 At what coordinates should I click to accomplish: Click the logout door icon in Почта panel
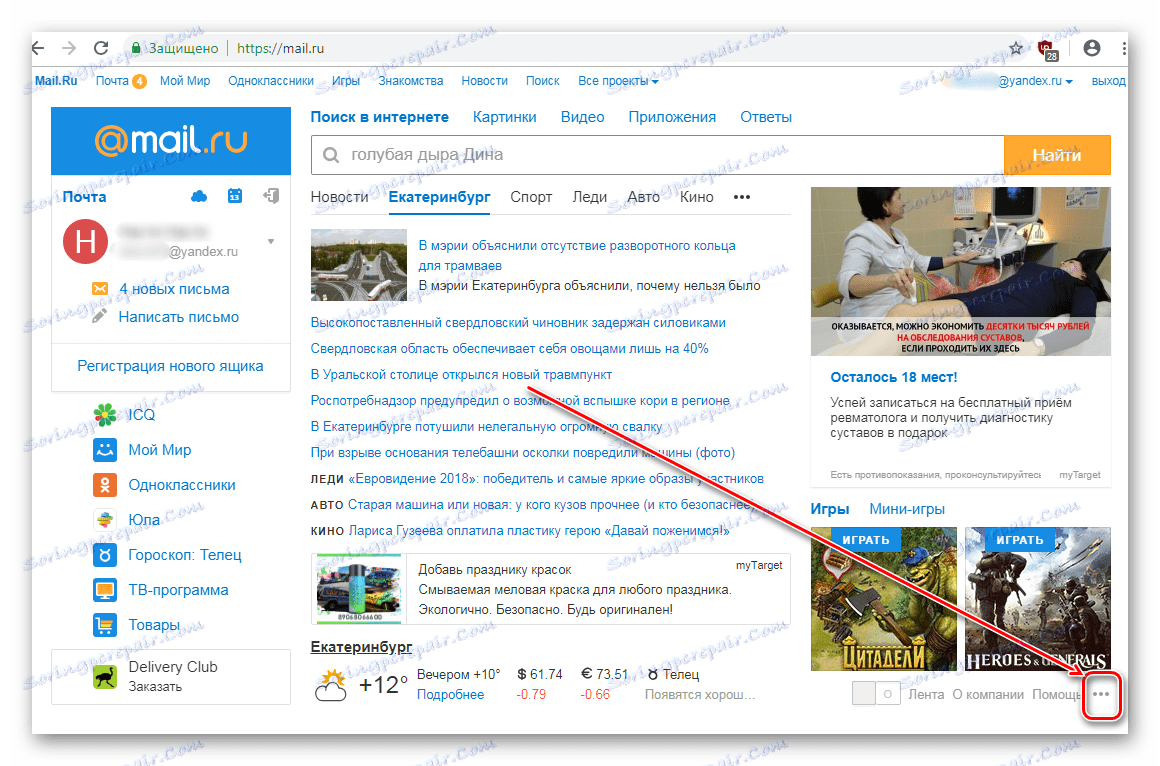[271, 196]
